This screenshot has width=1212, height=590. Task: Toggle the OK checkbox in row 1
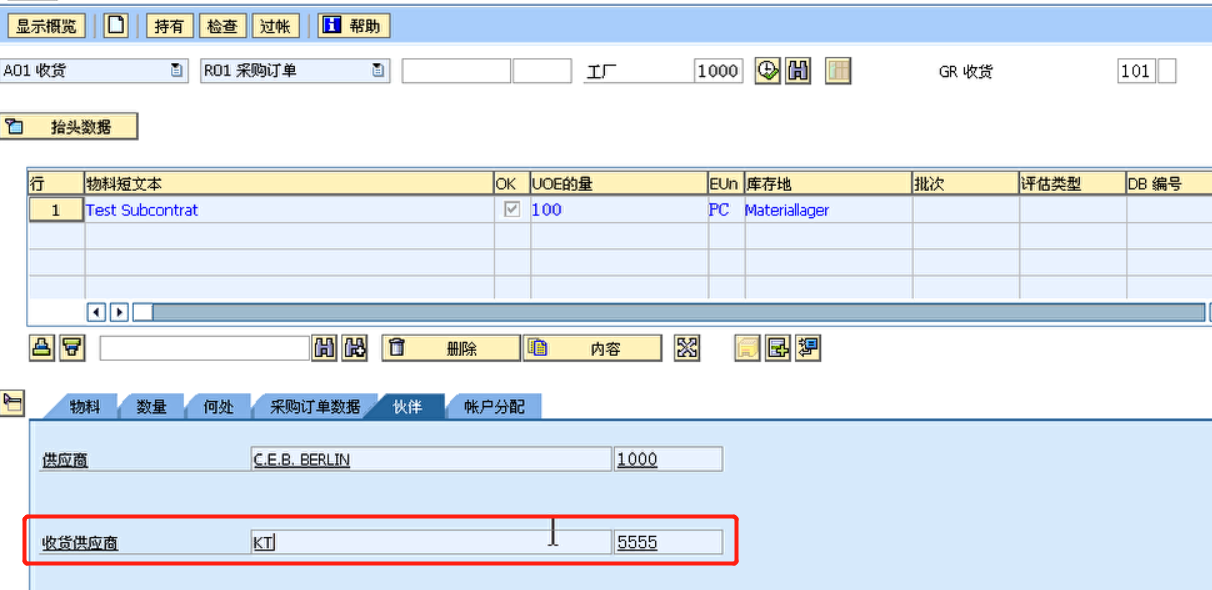click(512, 210)
